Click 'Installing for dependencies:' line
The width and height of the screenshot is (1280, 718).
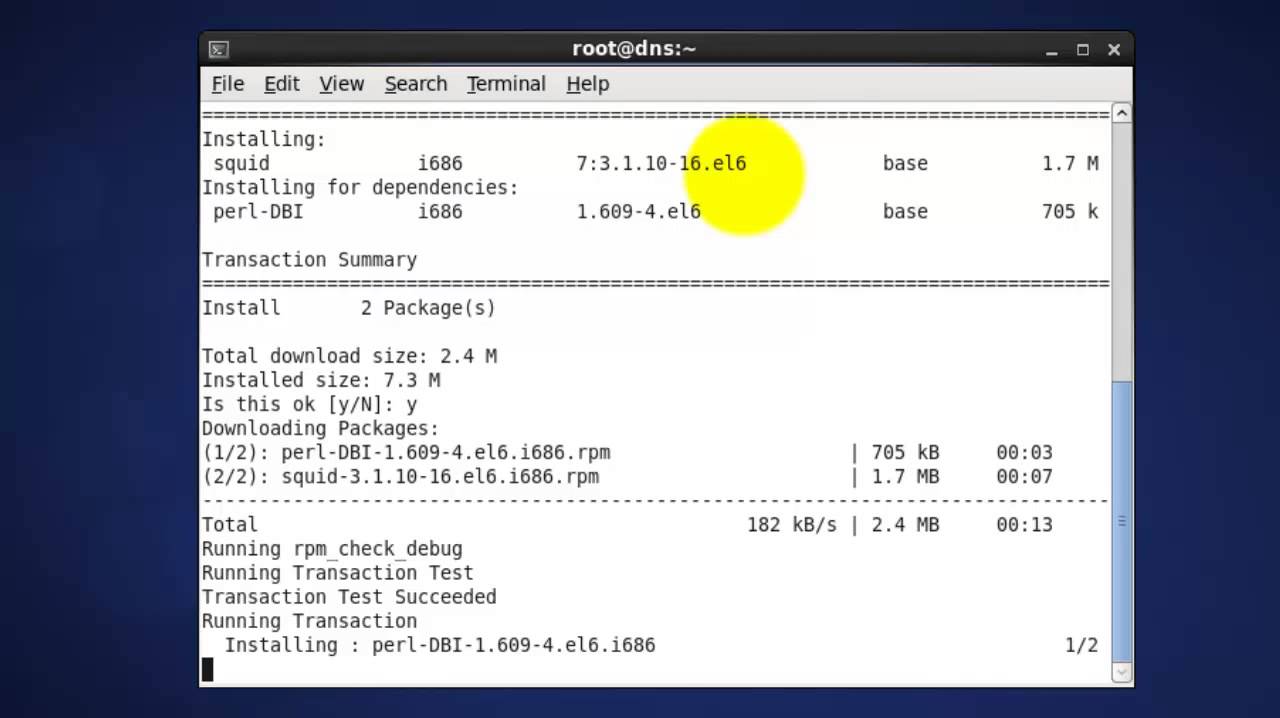point(360,187)
